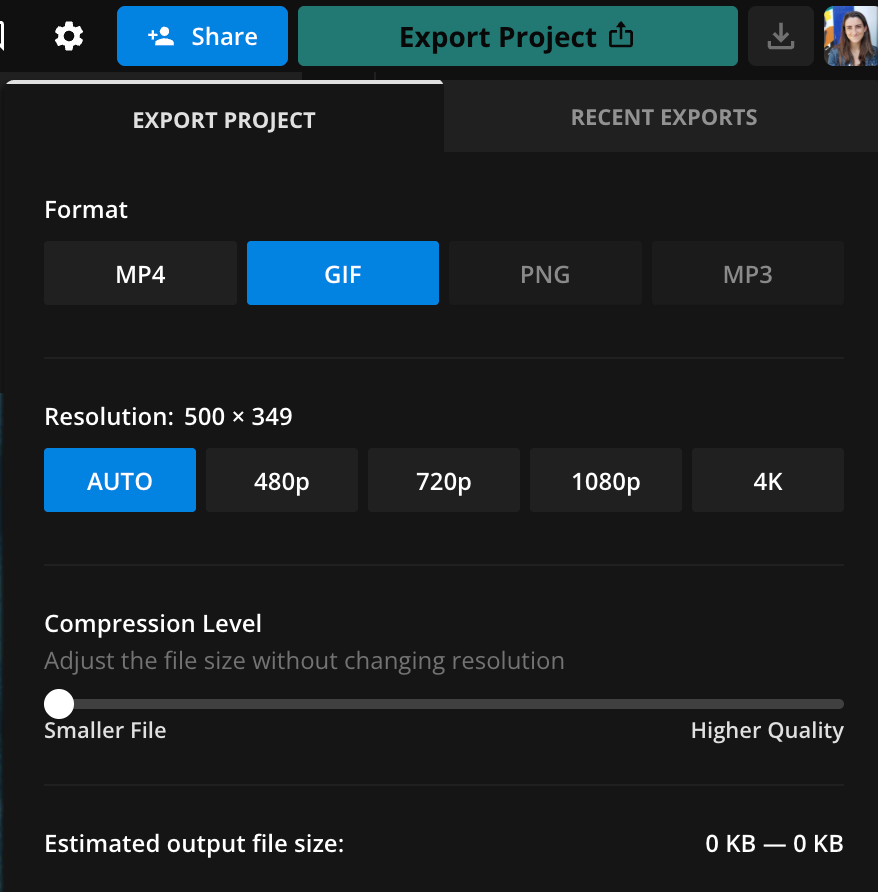Select the Export Project tab
878x892 pixels.
click(x=224, y=121)
